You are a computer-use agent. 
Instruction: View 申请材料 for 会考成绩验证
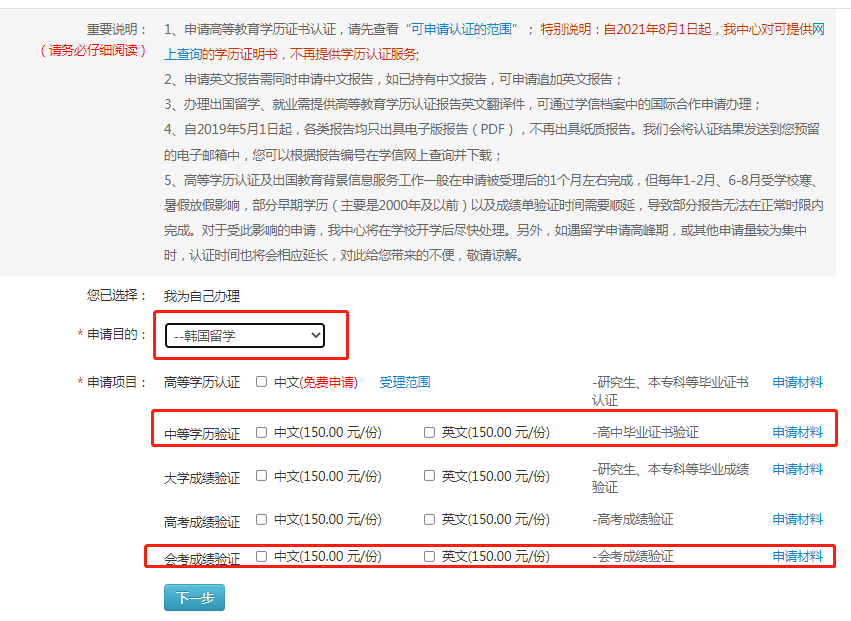pos(798,556)
